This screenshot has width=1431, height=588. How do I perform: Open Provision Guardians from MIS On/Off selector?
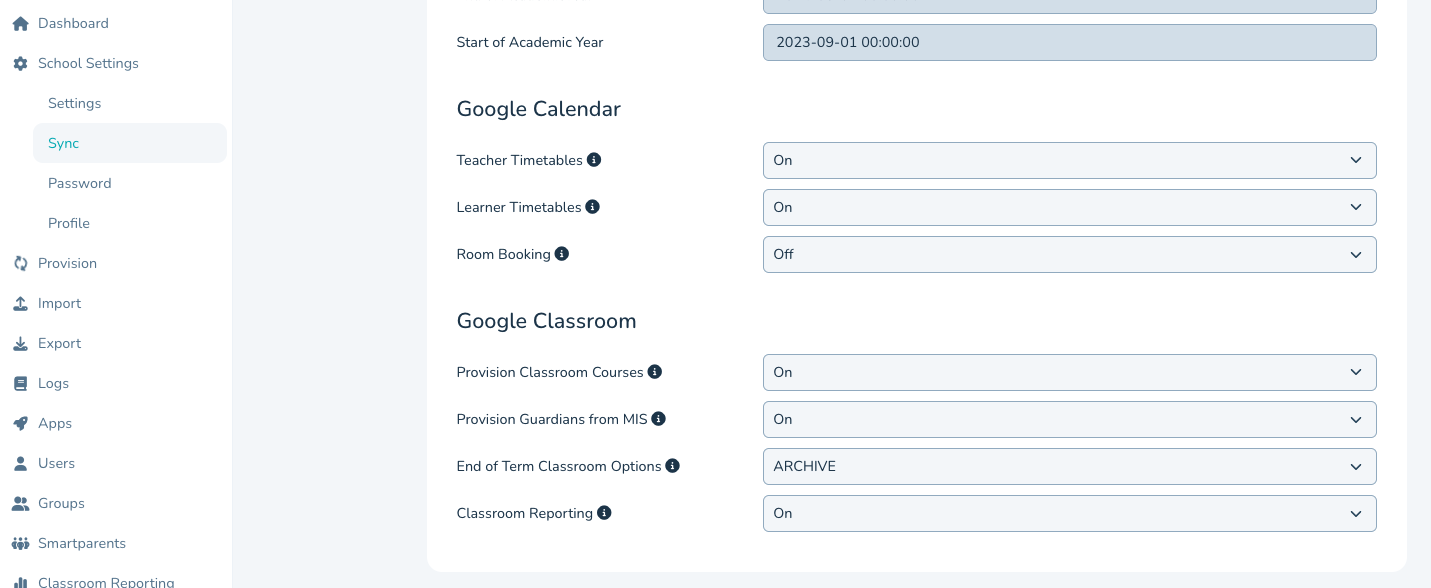1069,419
